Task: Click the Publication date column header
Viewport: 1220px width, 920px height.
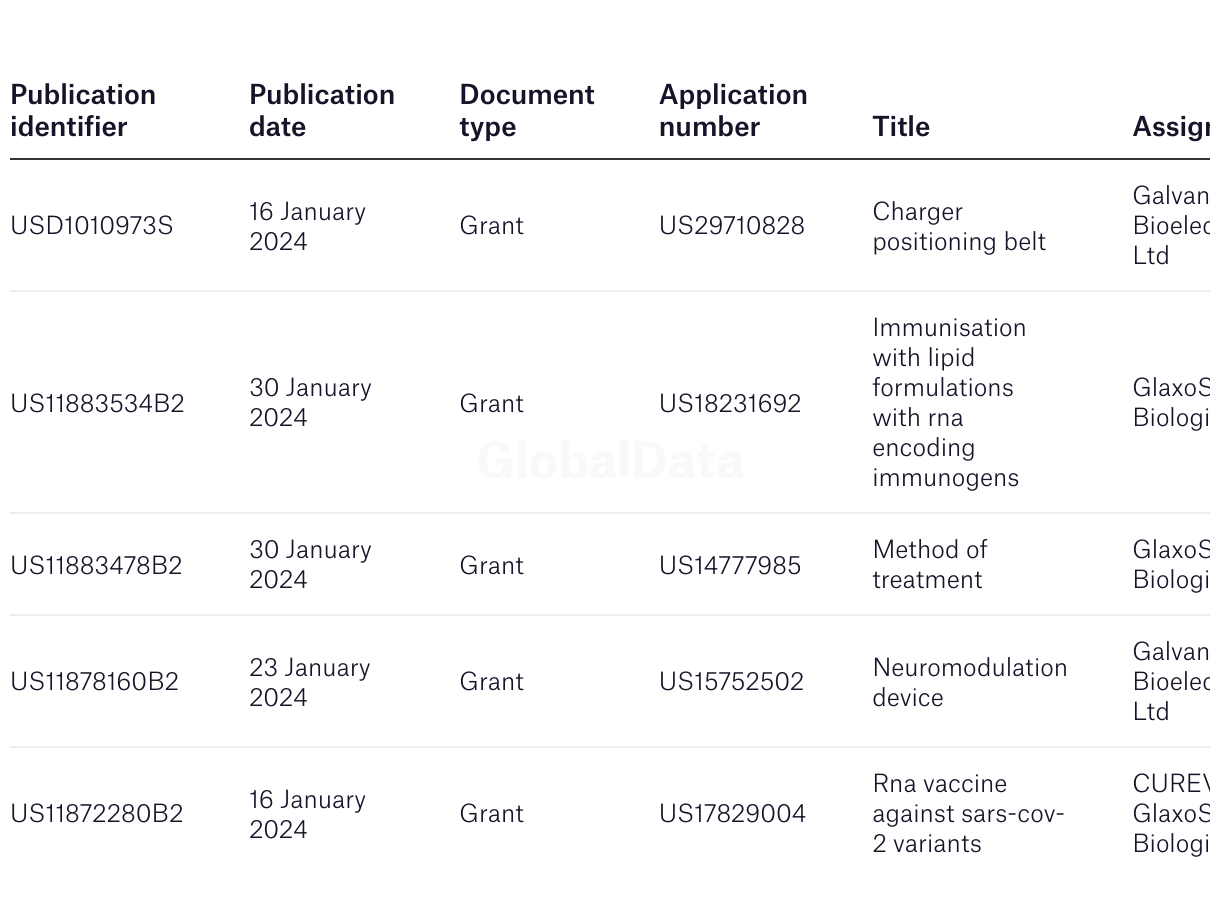Action: [321, 110]
